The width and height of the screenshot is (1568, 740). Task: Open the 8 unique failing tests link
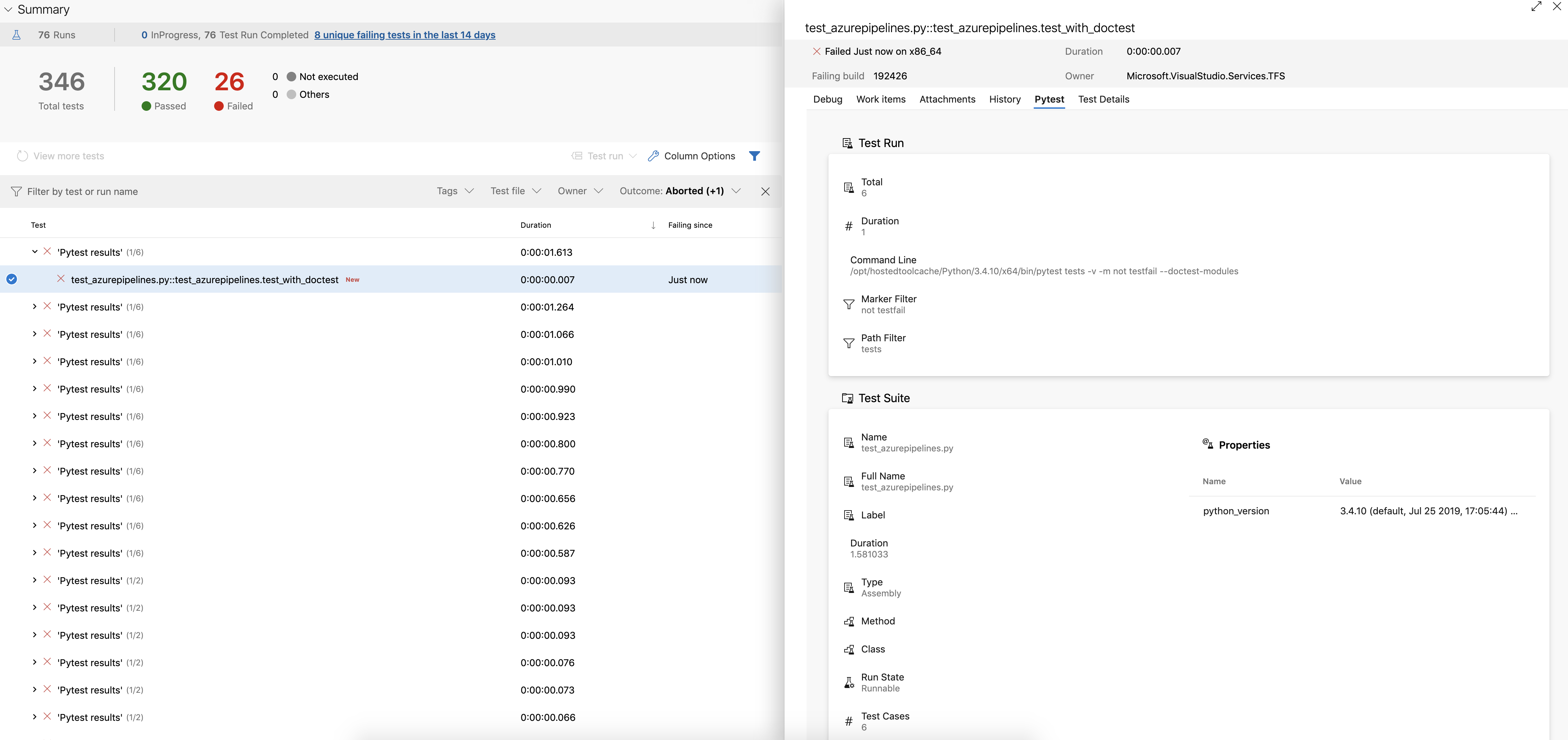click(404, 35)
